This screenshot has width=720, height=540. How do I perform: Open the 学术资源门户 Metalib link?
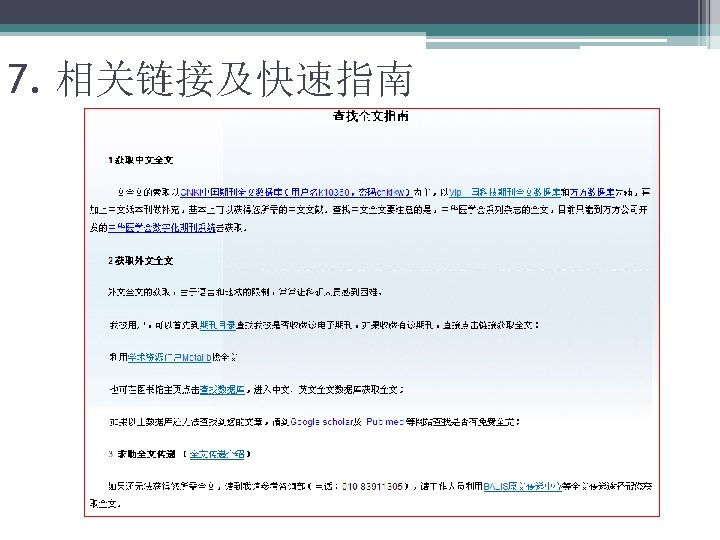point(169,357)
